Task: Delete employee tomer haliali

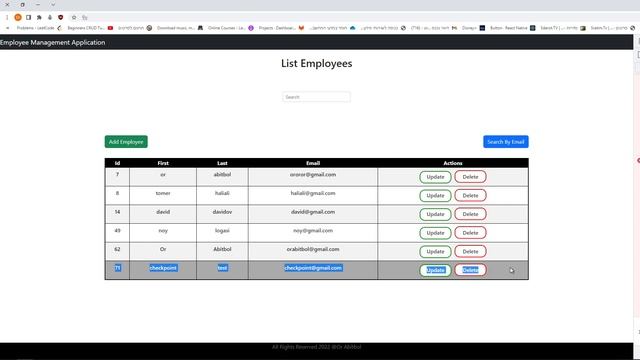Action: 470,196
